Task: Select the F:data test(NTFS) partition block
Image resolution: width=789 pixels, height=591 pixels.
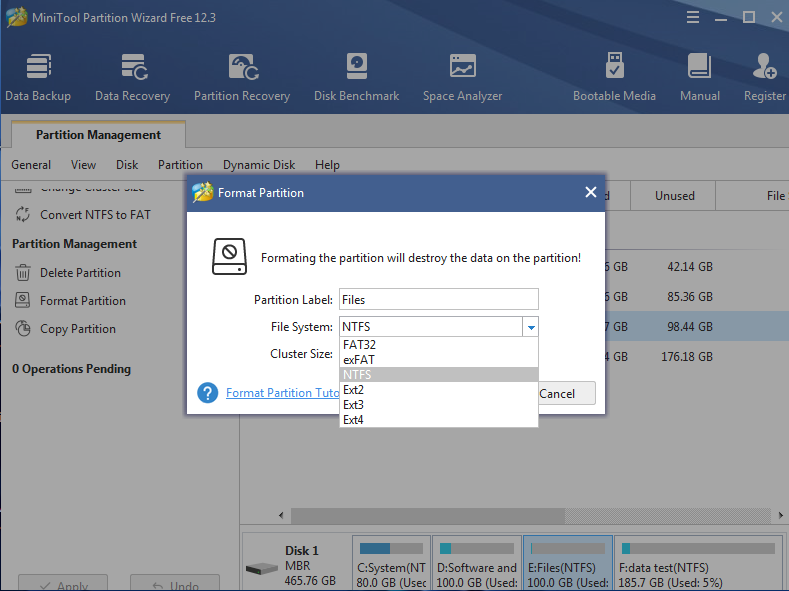Action: pos(699,564)
